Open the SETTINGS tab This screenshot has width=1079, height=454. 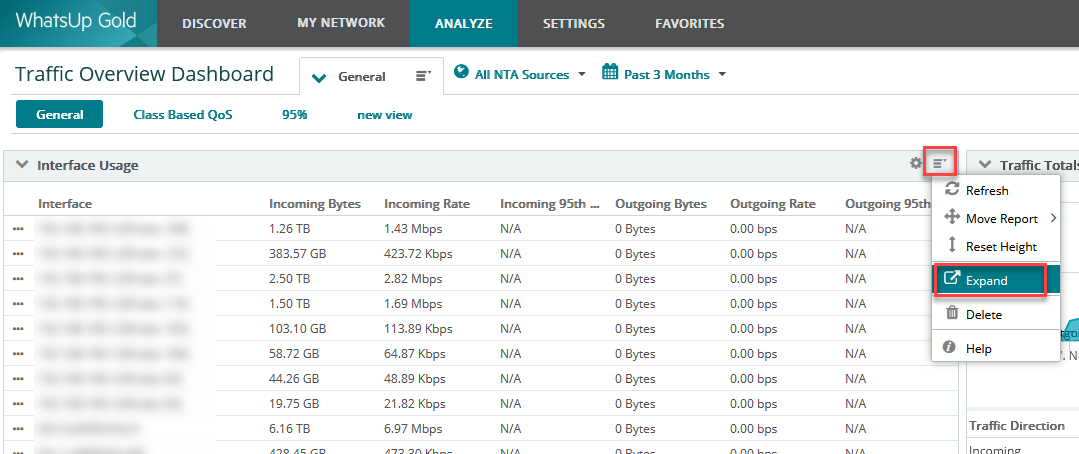pos(573,23)
